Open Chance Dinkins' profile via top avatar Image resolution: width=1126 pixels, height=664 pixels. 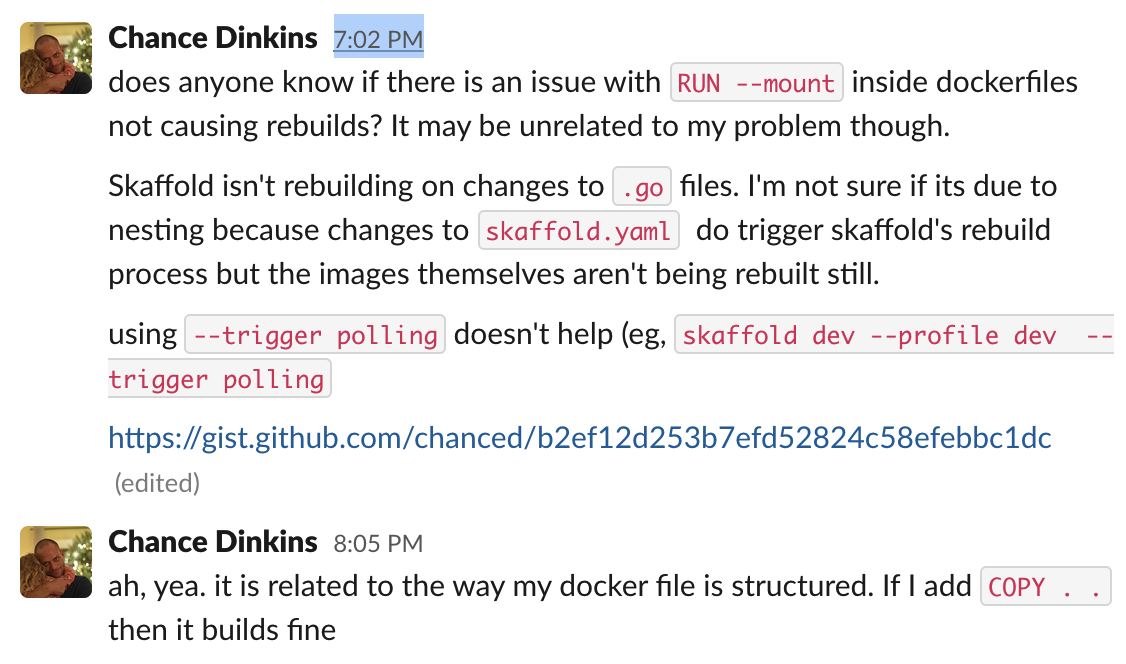pos(55,57)
